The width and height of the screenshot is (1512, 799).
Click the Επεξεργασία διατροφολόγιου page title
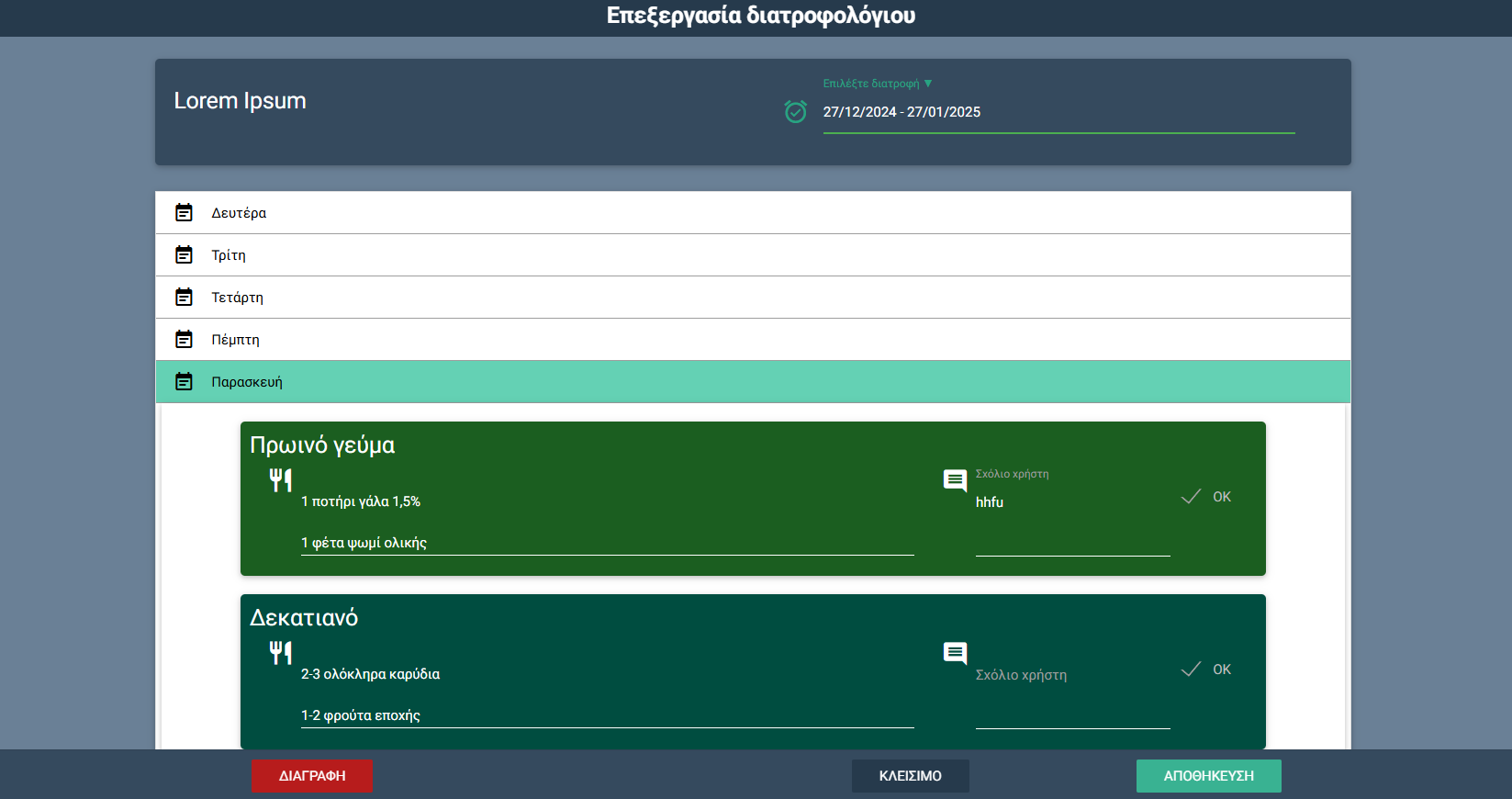pos(761,16)
